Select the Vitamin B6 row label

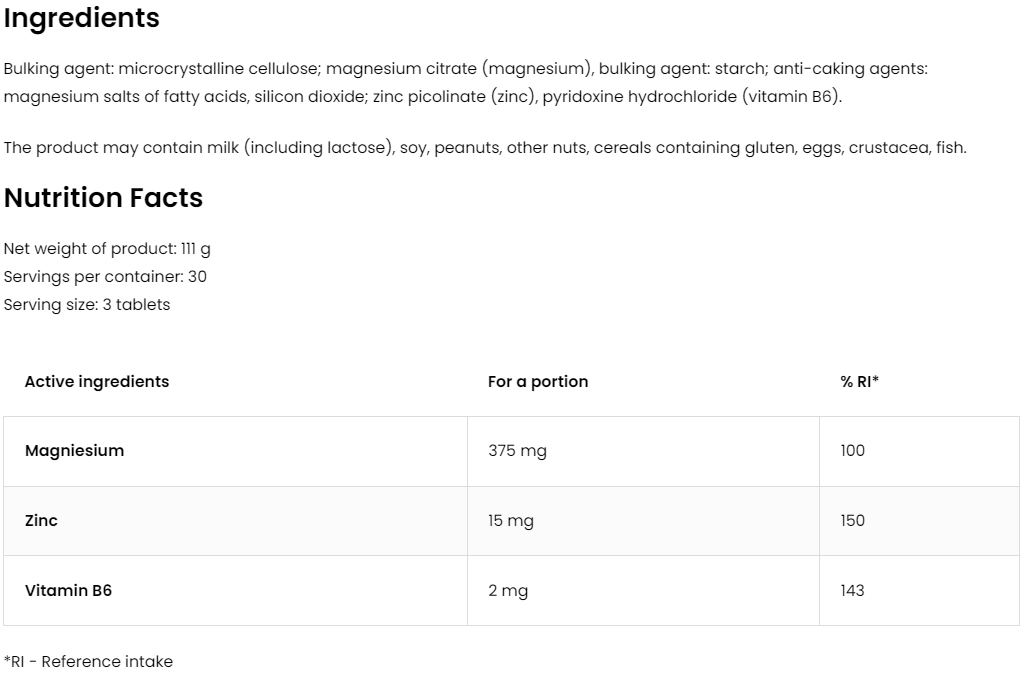(x=68, y=591)
